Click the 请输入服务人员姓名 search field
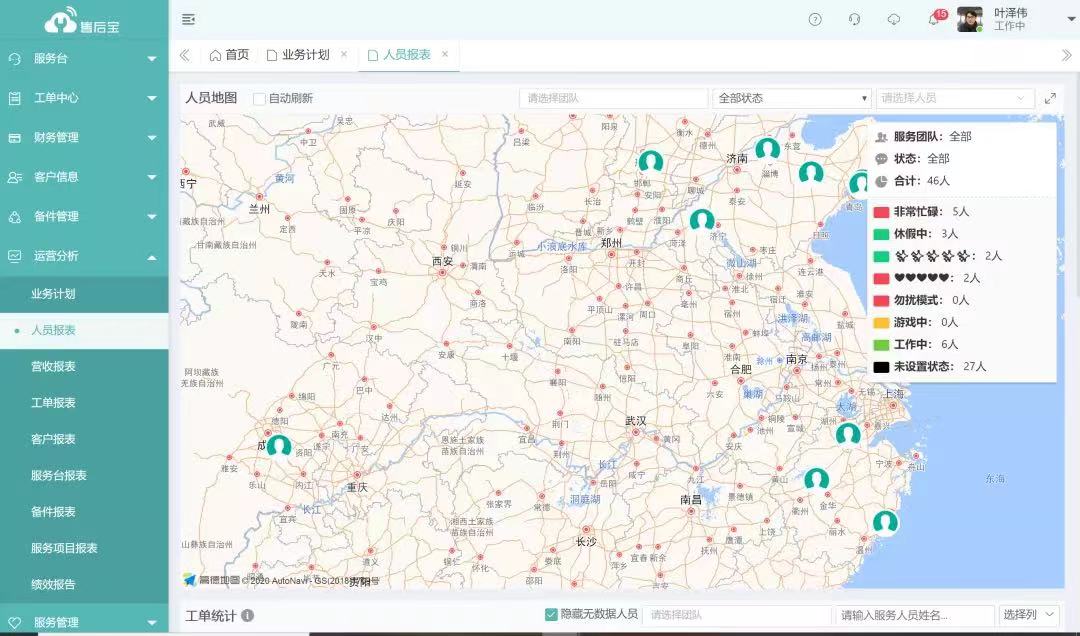Viewport: 1080px width, 636px height. 914,615
